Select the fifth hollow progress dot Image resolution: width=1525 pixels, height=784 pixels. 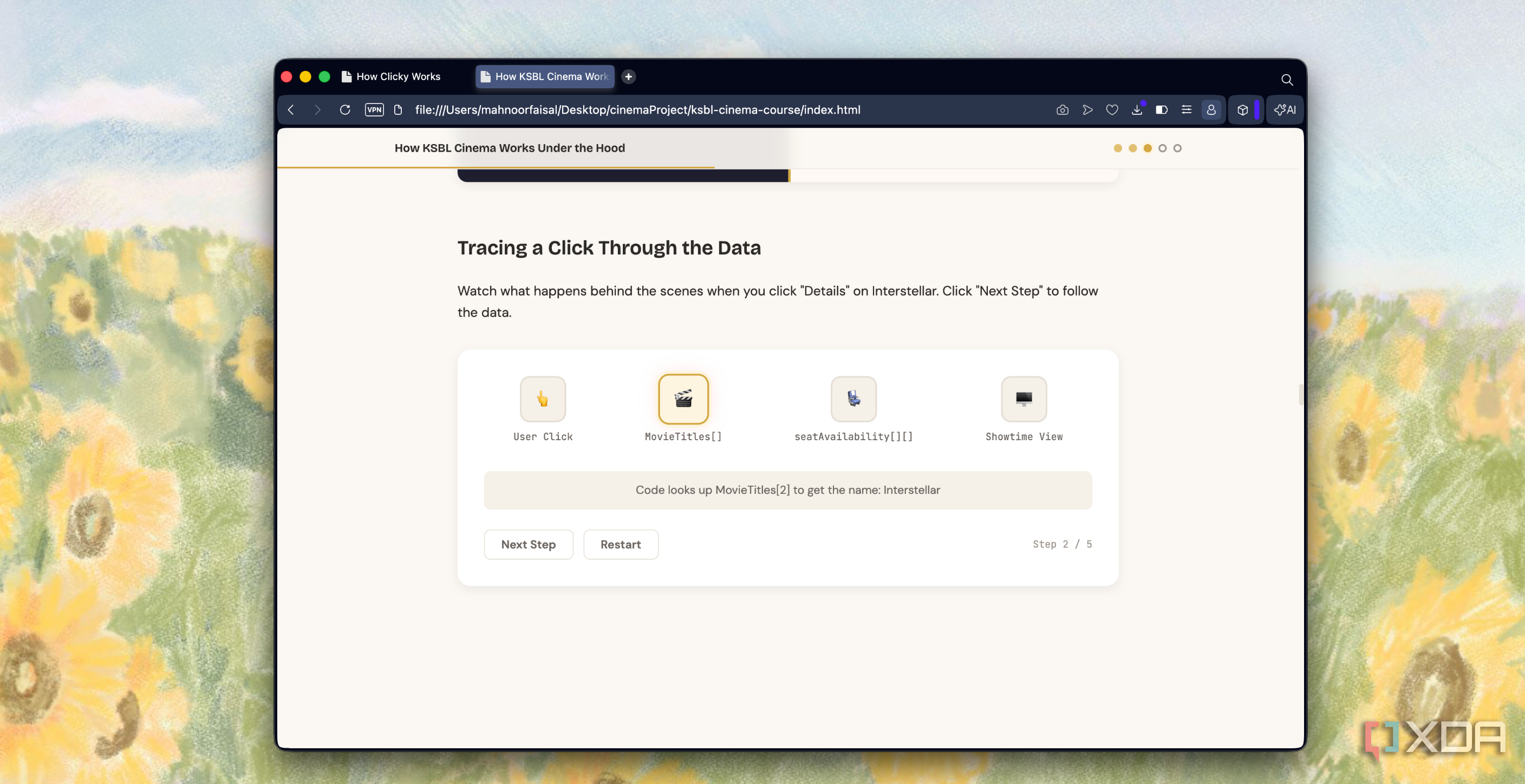click(x=1177, y=148)
